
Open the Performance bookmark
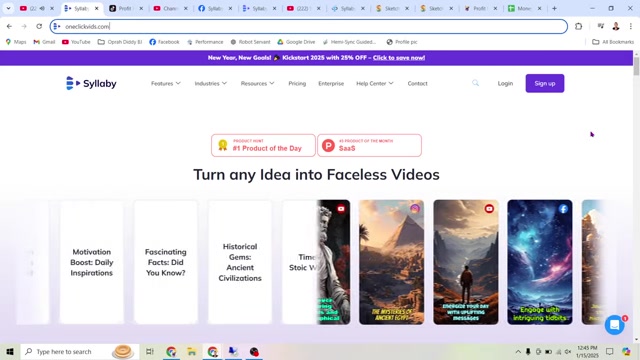coord(205,42)
